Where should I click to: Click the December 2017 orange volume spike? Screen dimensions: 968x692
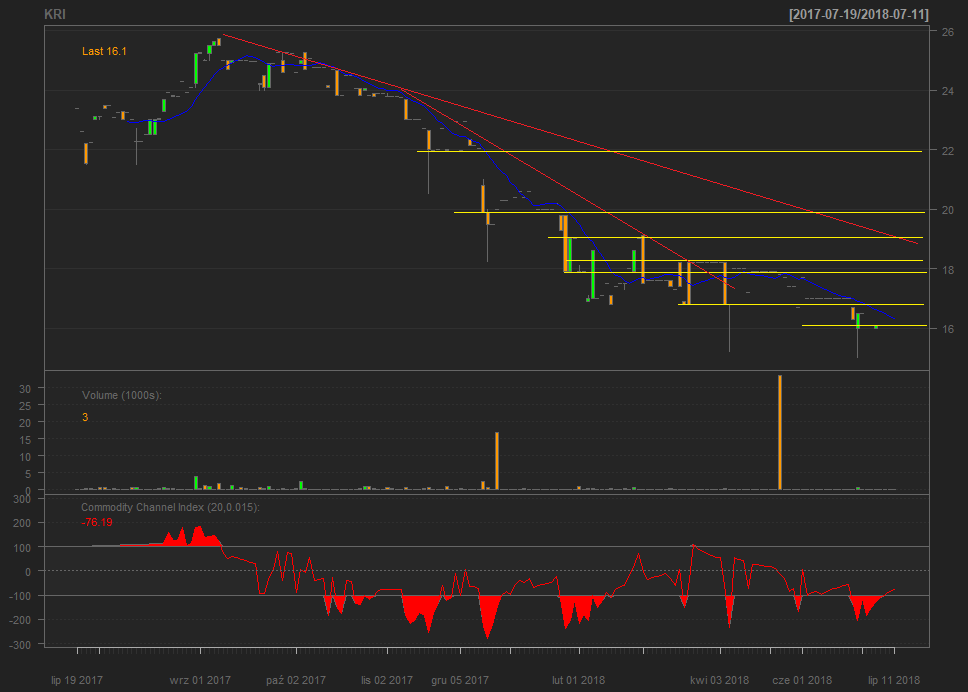[x=497, y=461]
